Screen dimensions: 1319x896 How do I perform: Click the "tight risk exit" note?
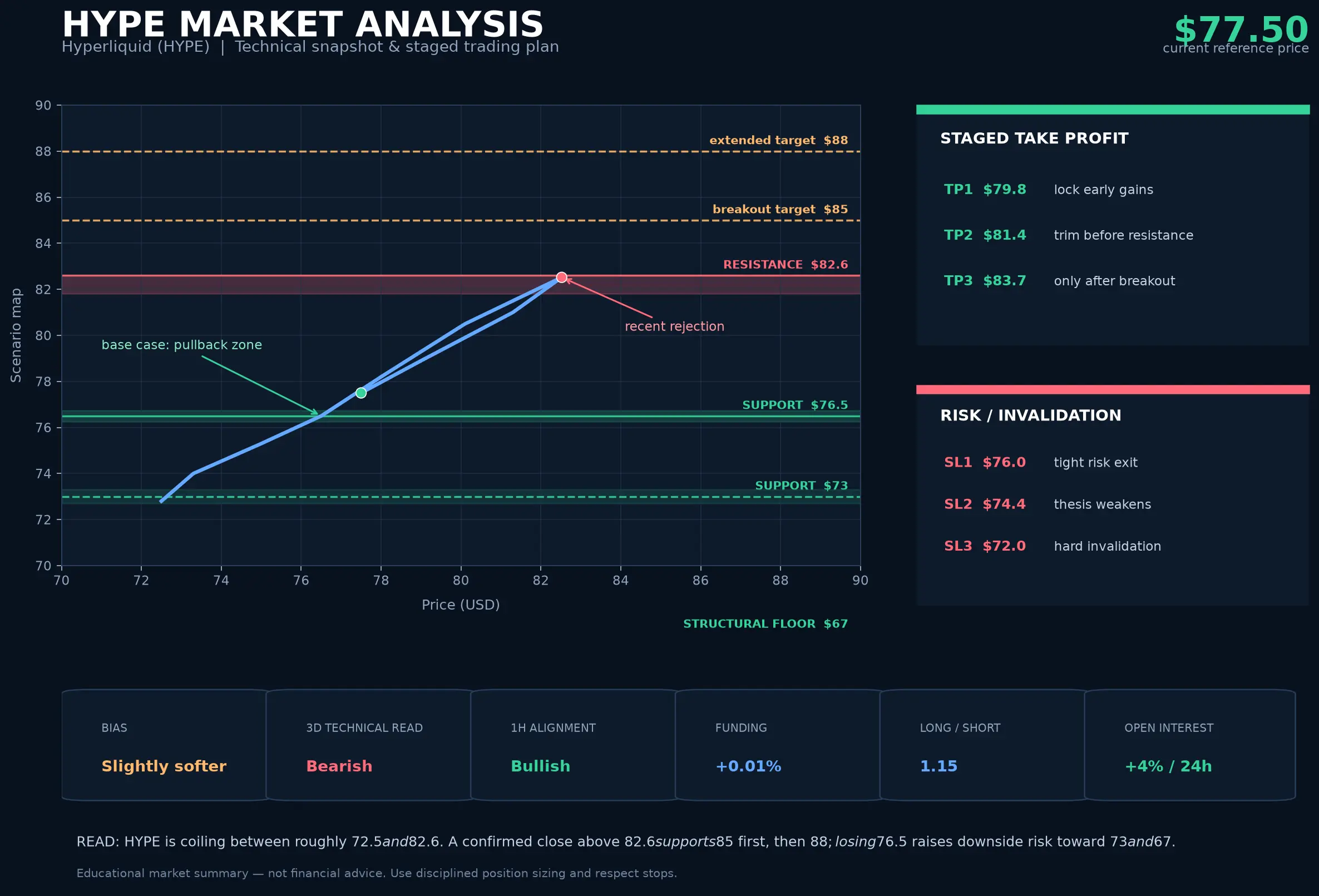tap(1096, 463)
